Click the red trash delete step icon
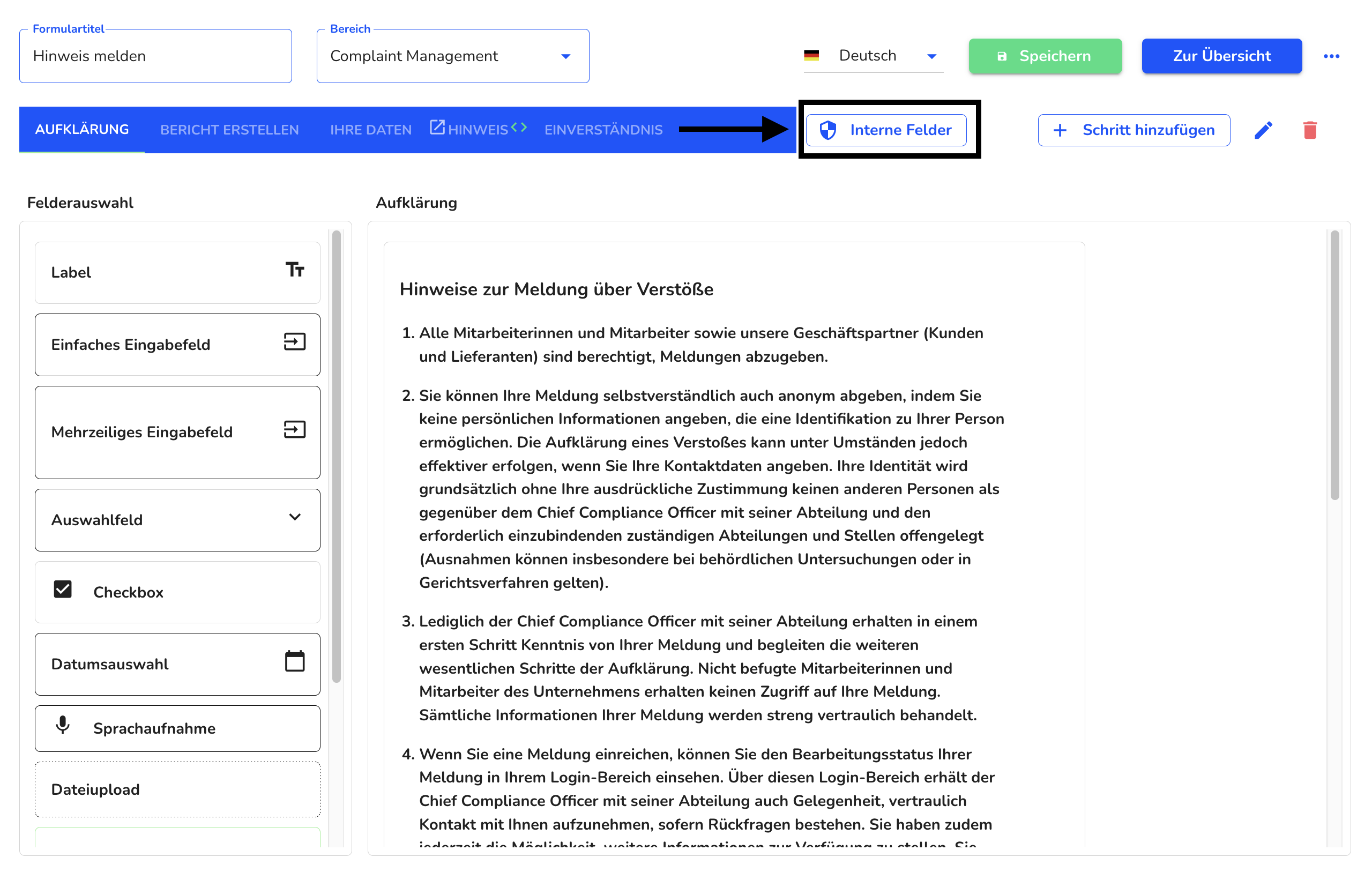 1310,130
